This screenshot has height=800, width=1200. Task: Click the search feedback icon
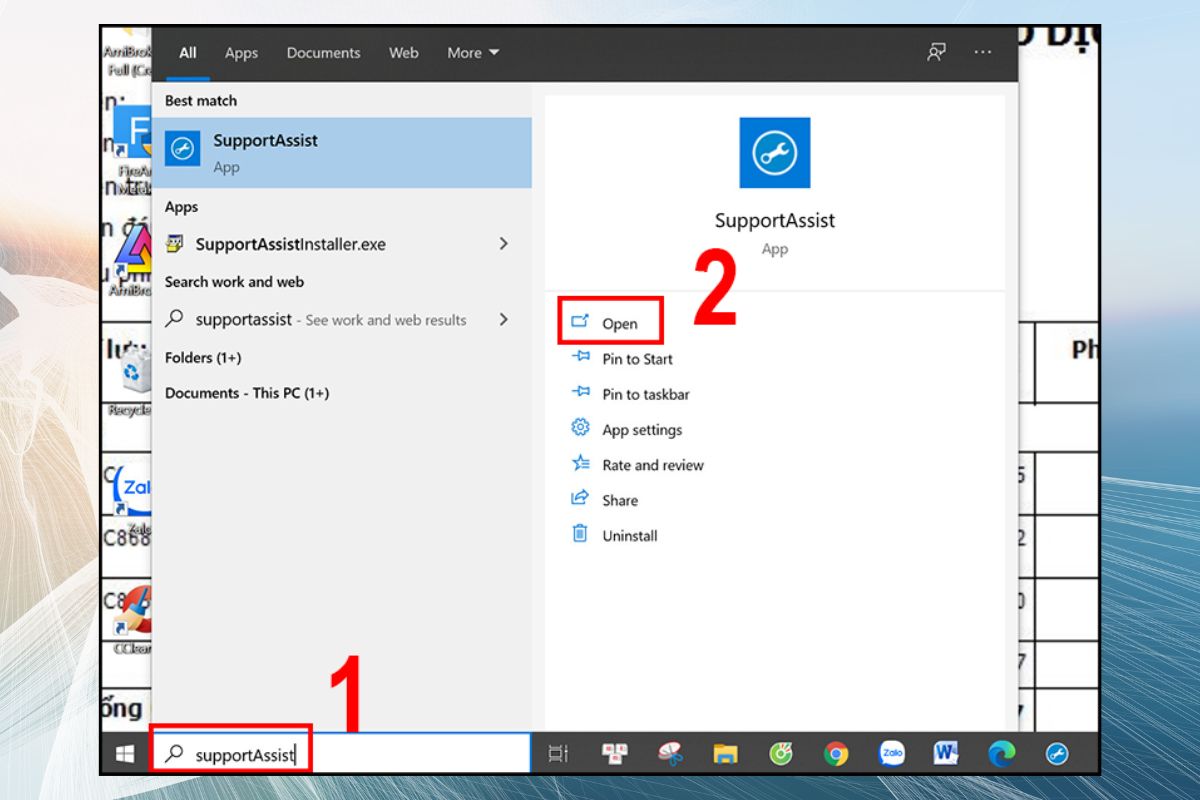coord(936,53)
